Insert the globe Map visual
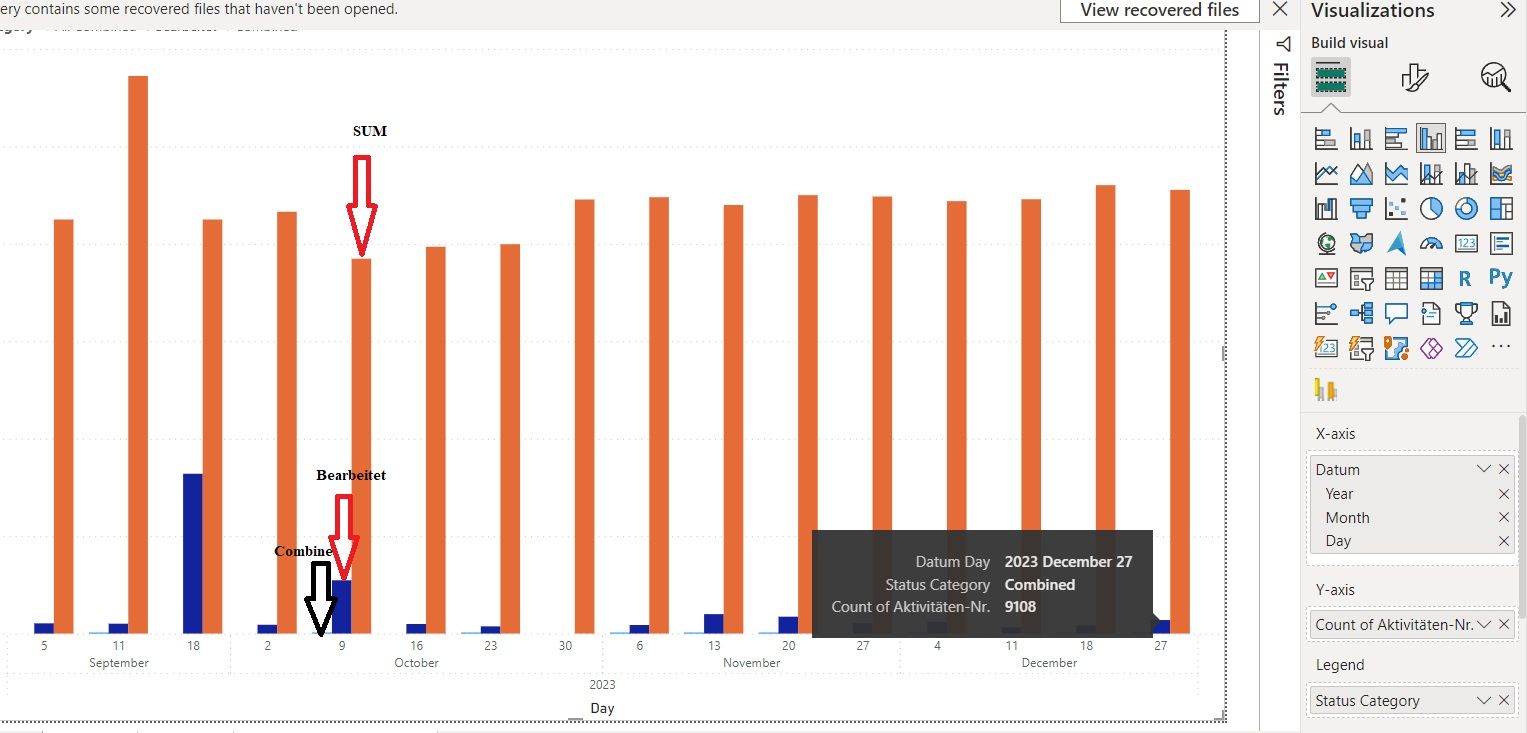This screenshot has width=1527, height=733. point(1326,243)
